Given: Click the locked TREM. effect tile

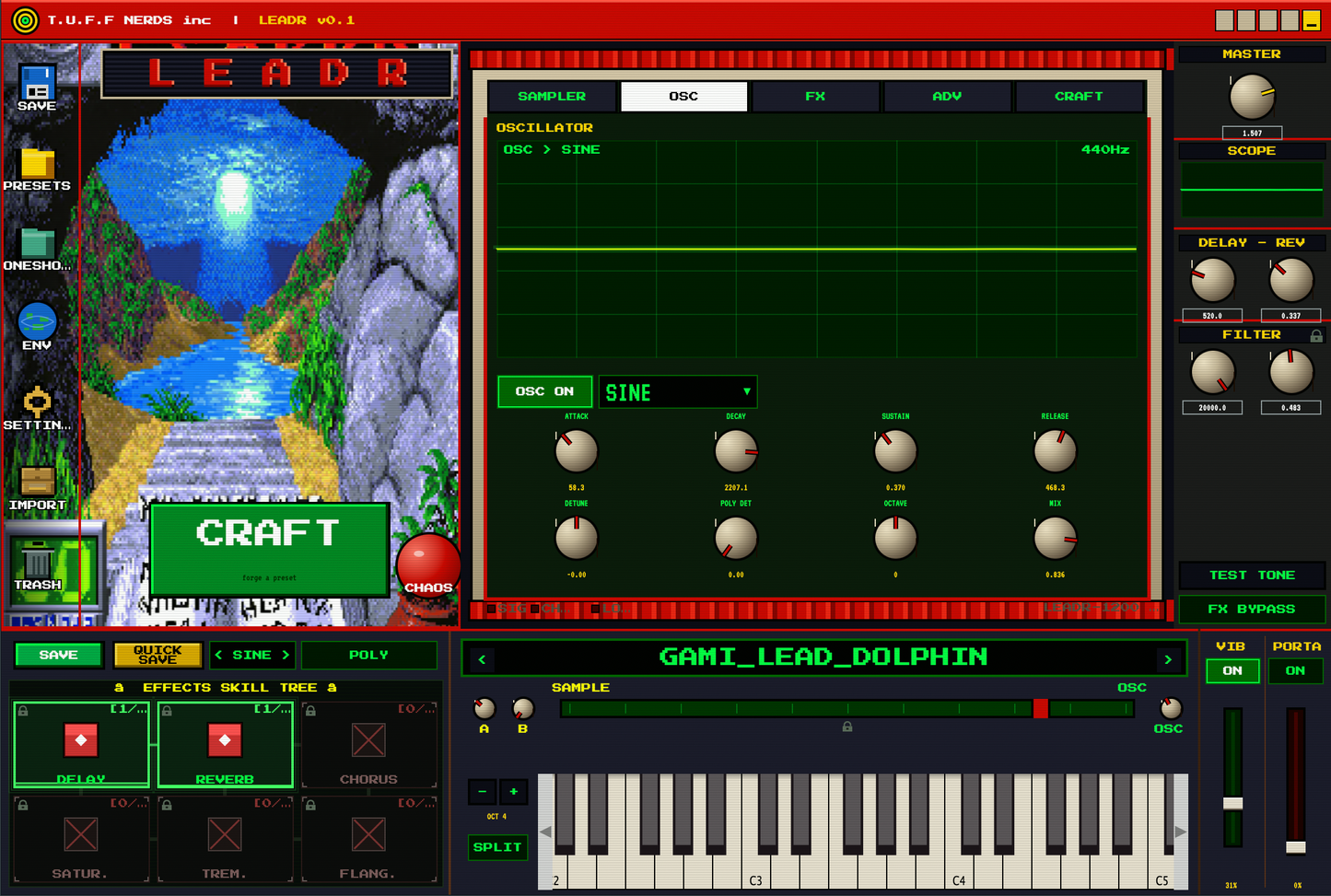Looking at the screenshot, I should (x=225, y=839).
